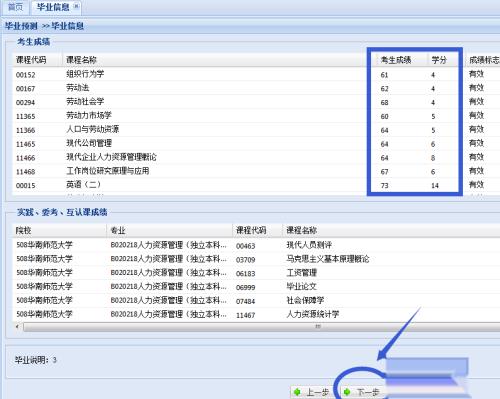This screenshot has width=500, height=399.
Task: Click course code 00152
Action: [x=26, y=75]
